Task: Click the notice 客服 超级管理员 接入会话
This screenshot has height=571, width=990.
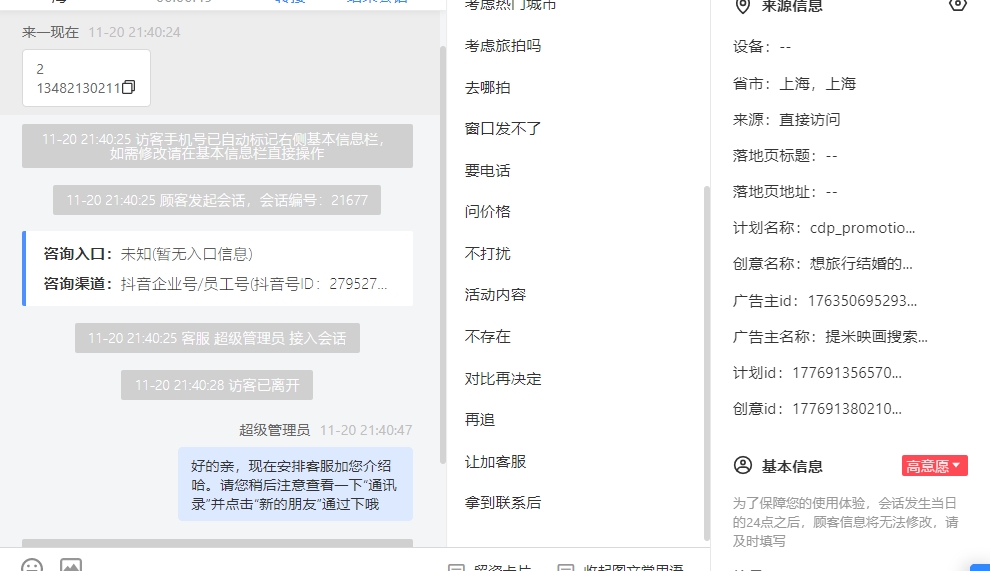Action: [x=217, y=339]
